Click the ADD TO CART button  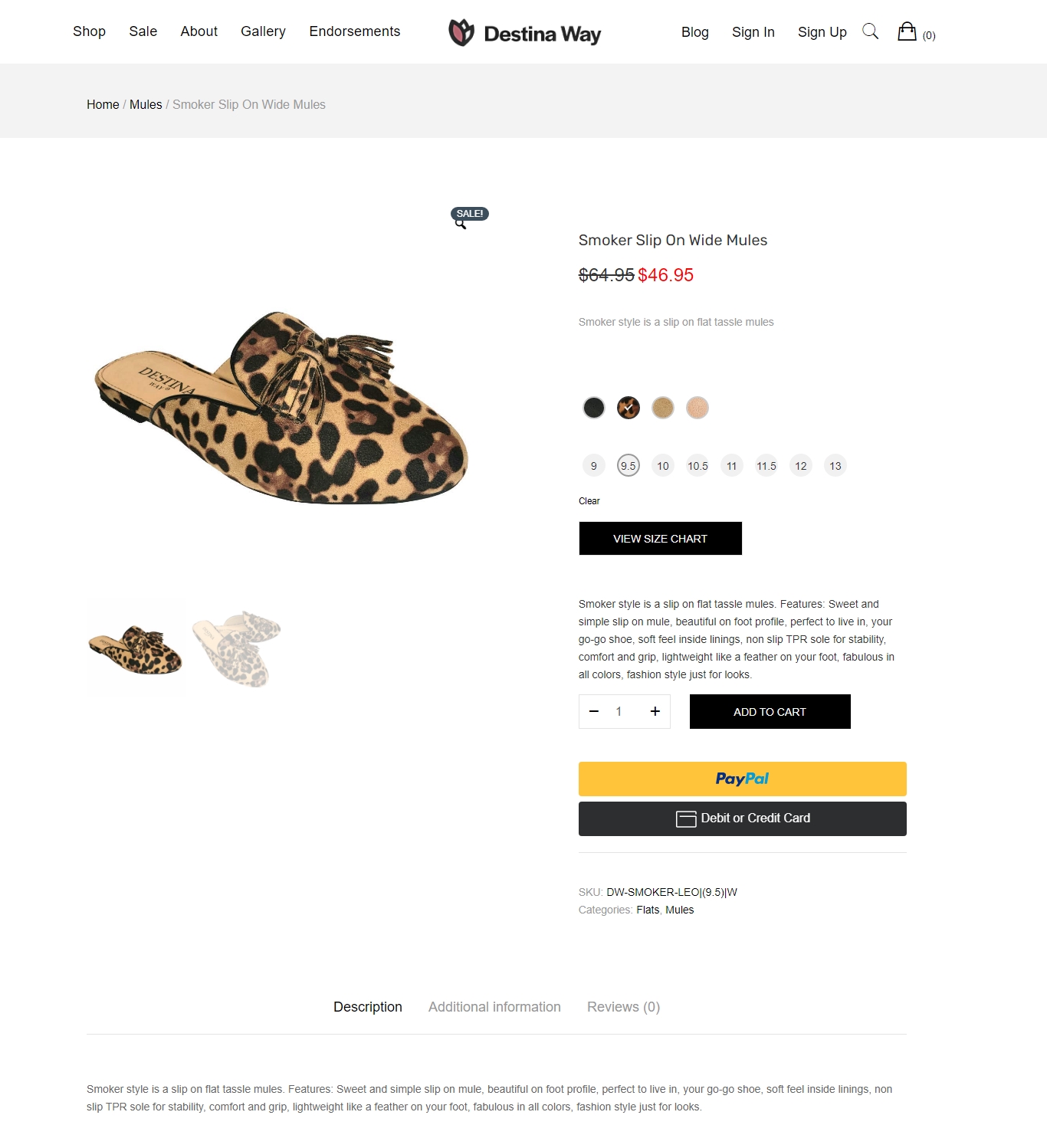point(770,712)
